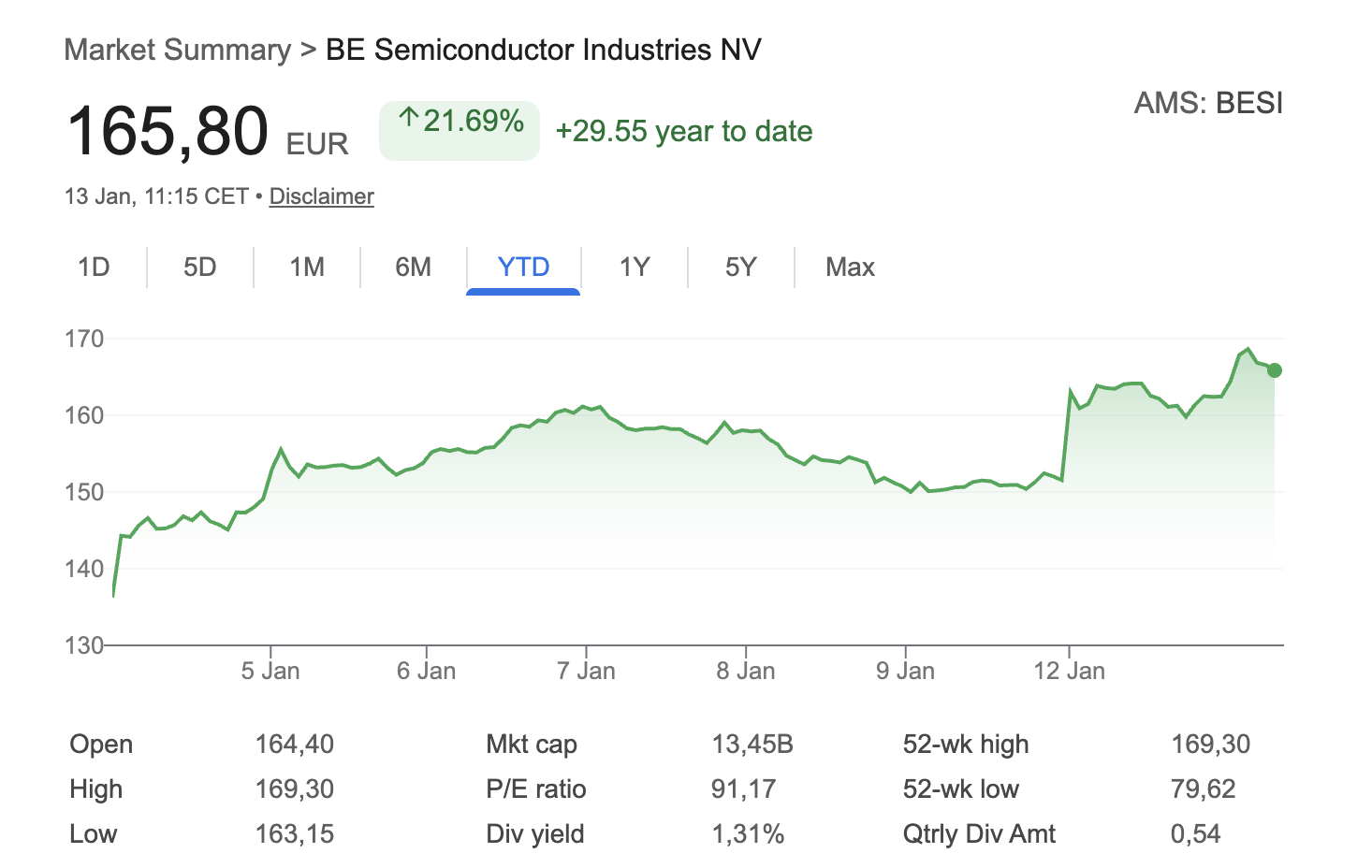Click the AMS: BESI ticker label
Image resolution: width=1372 pixels, height=868 pixels.
(1207, 103)
